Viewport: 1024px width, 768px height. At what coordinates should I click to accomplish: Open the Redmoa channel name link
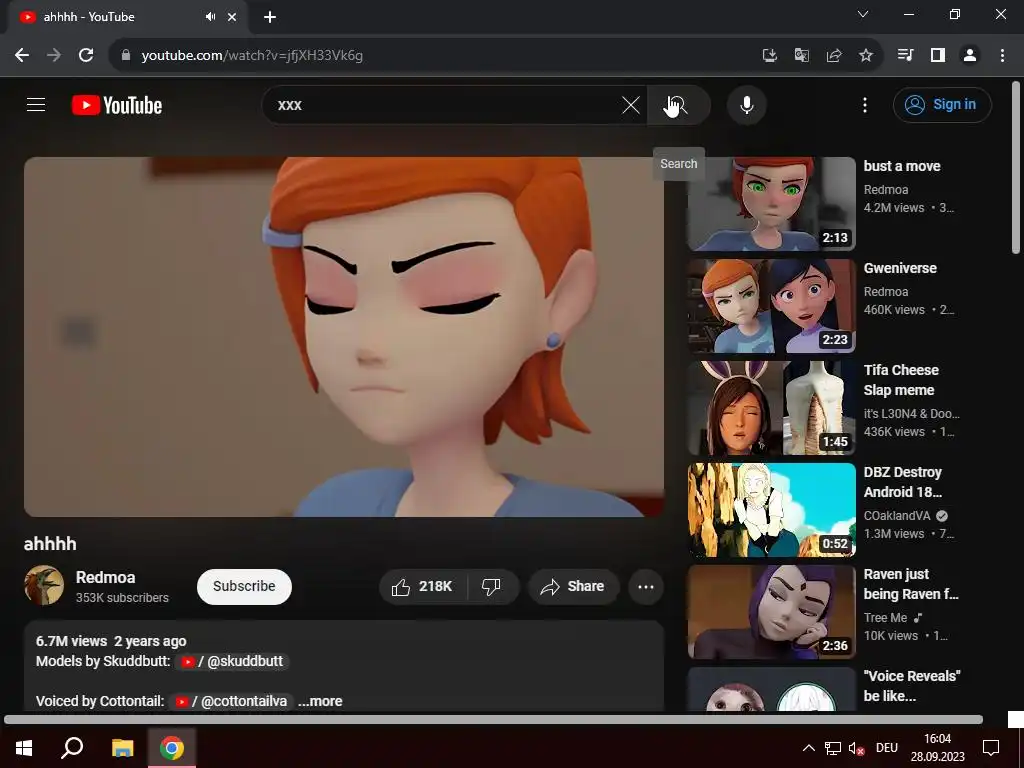click(x=105, y=577)
